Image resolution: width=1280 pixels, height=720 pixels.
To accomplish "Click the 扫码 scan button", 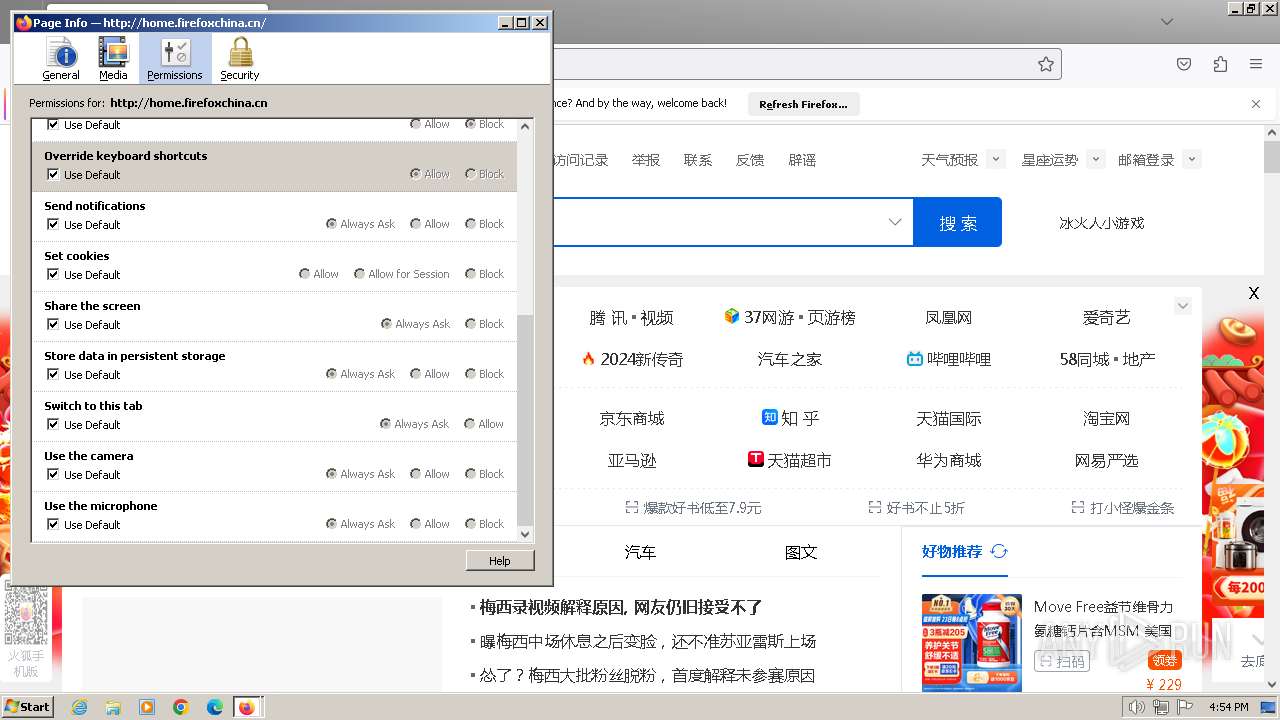I will (1062, 661).
